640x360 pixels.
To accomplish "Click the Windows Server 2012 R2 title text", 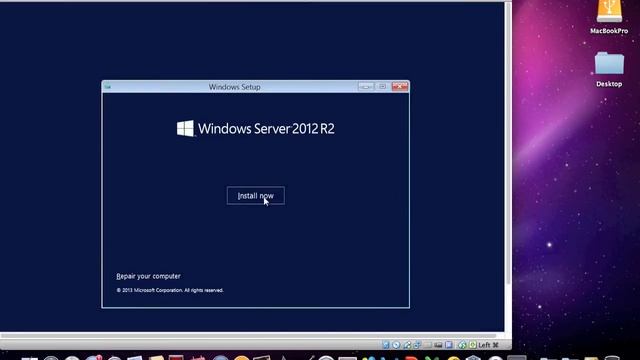I will tap(266, 129).
